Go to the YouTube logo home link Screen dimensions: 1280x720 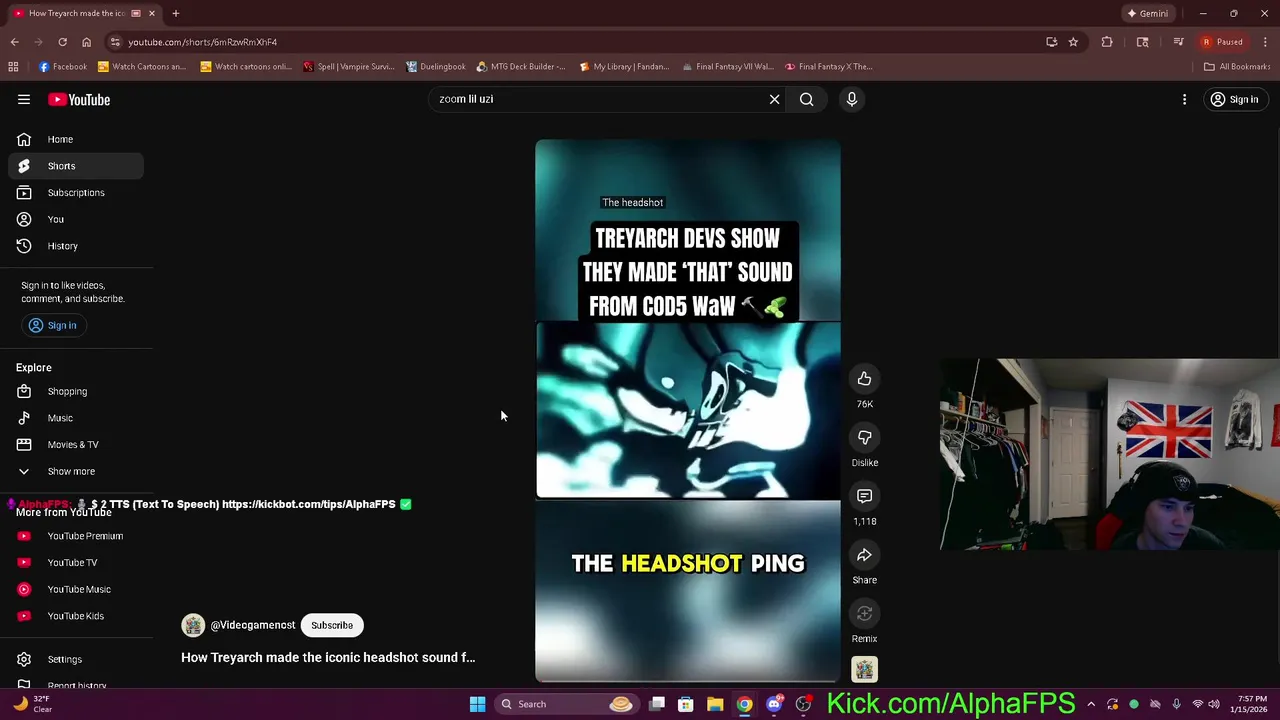[79, 99]
